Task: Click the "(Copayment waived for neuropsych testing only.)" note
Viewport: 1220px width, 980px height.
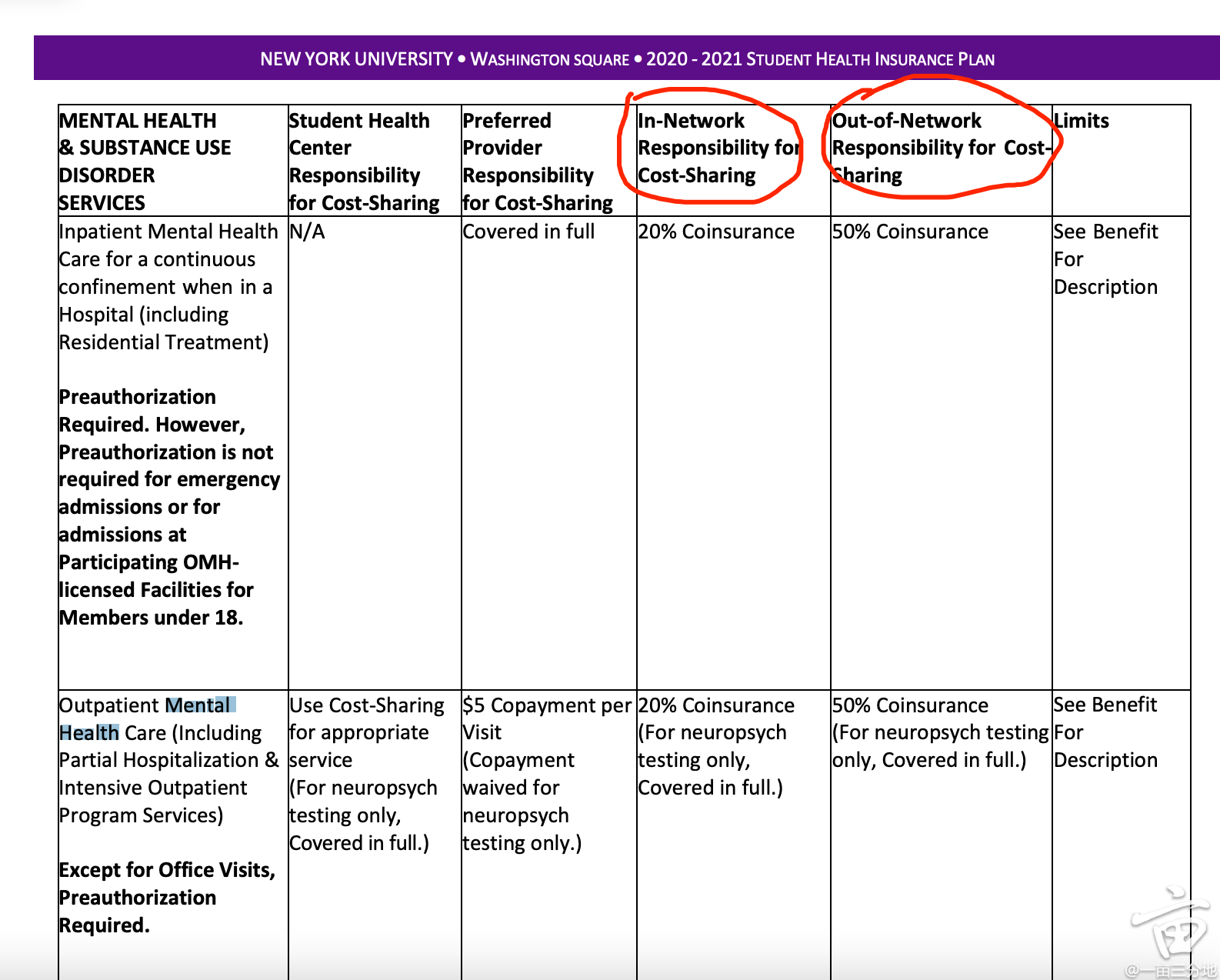Action: [x=522, y=802]
